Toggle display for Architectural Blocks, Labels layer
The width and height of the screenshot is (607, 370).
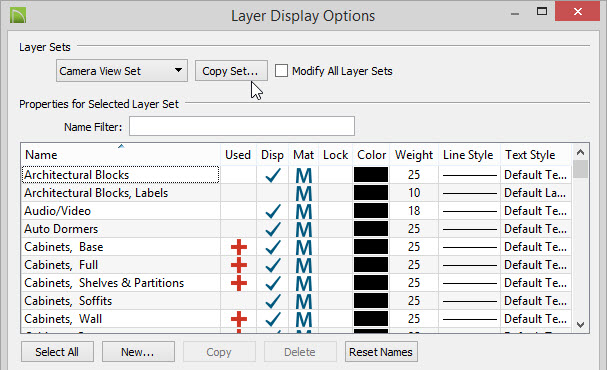coord(273,193)
